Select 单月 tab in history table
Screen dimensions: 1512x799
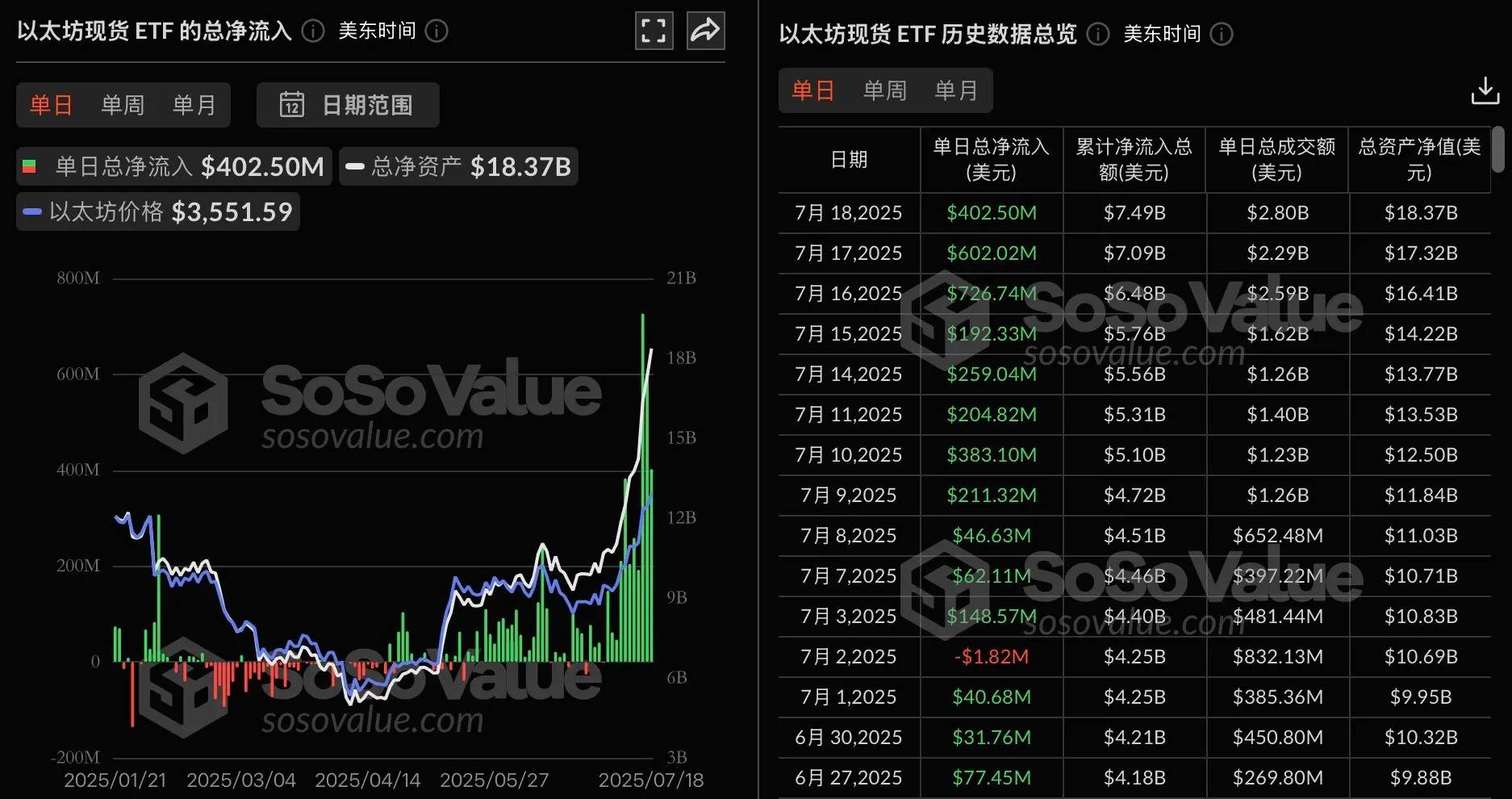[x=955, y=90]
